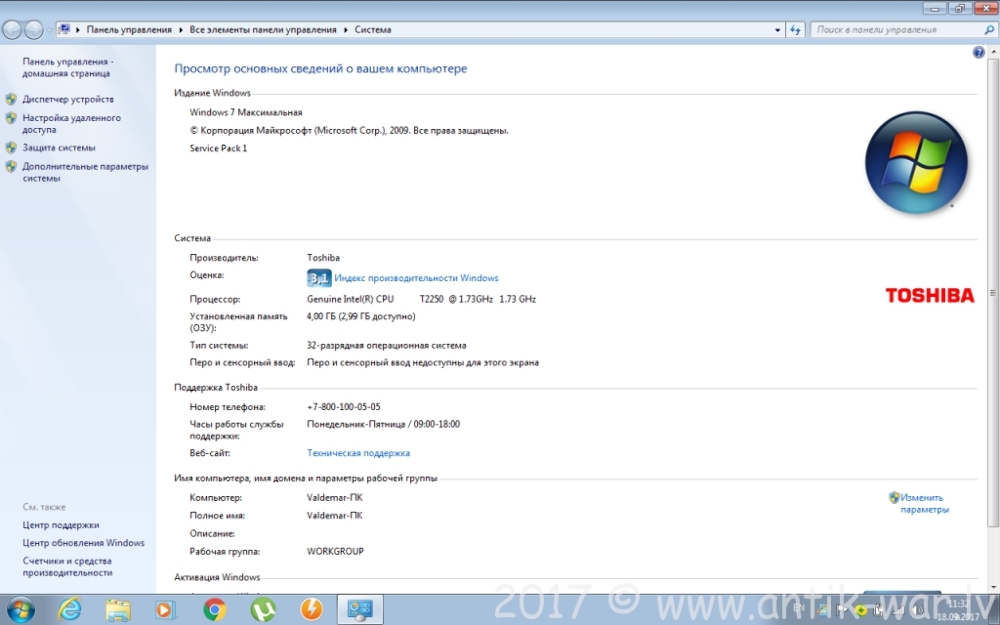Image resolution: width=1000 pixels, height=625 pixels.
Task: Click the magnifying glass search icon
Action: tap(989, 30)
